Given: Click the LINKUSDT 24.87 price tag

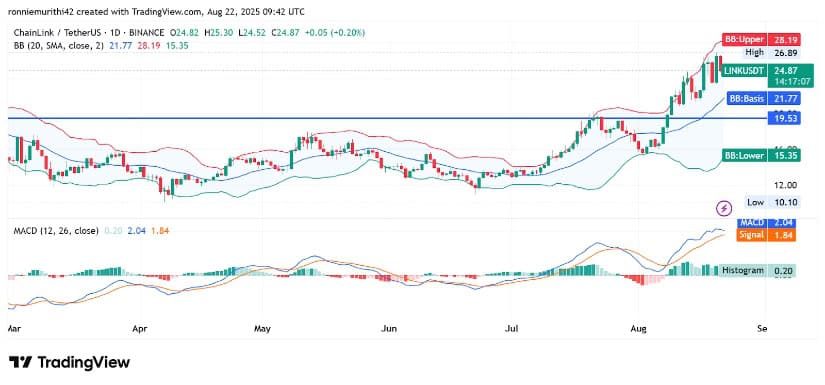Looking at the screenshot, I should click(761, 70).
